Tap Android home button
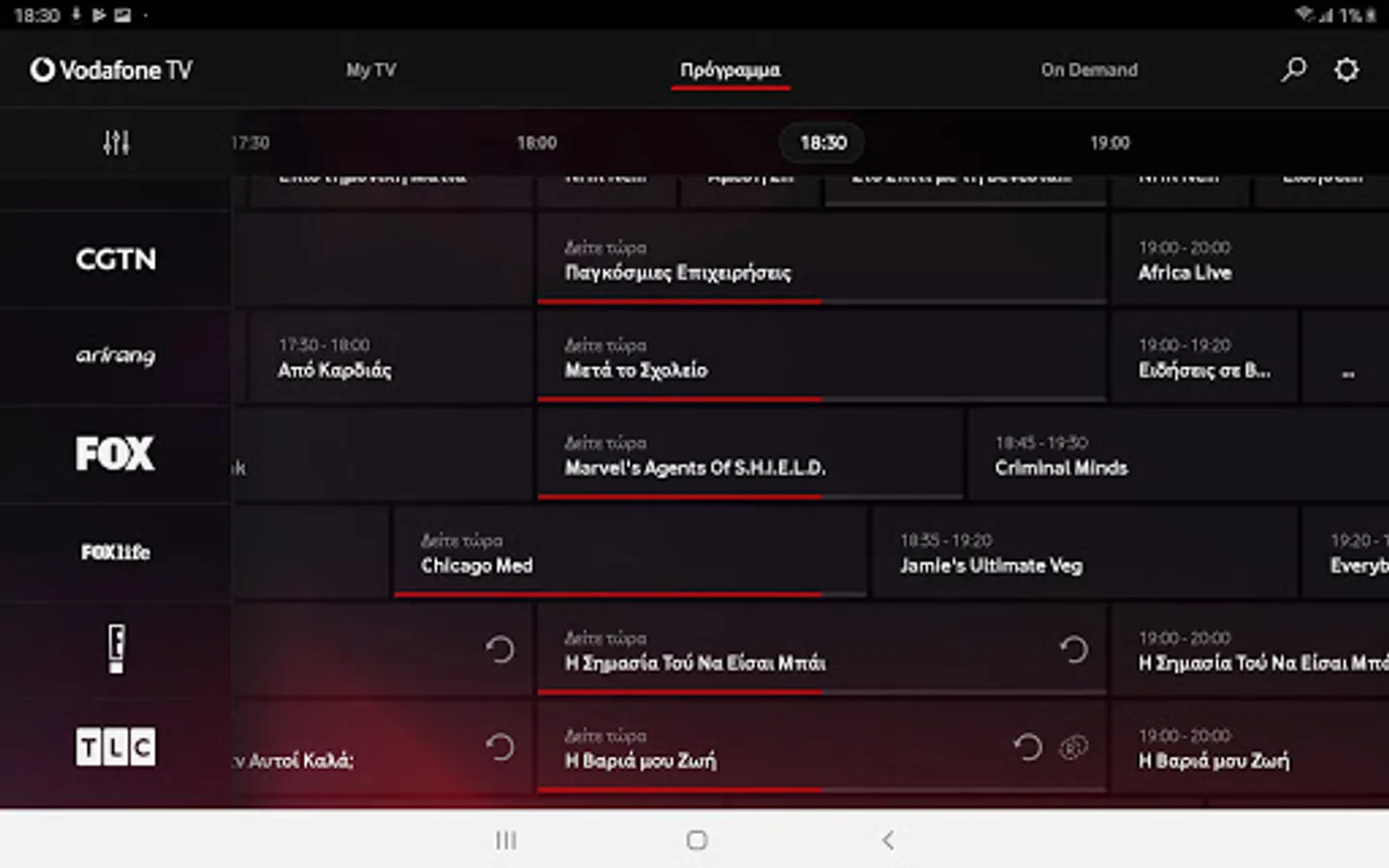Viewport: 1389px width, 868px height. coord(696,840)
